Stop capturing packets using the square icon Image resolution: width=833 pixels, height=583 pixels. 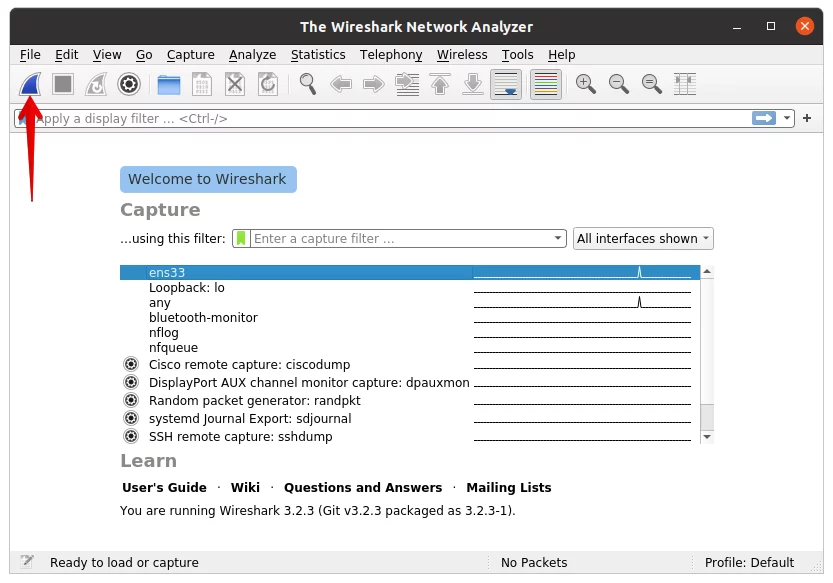coord(63,84)
